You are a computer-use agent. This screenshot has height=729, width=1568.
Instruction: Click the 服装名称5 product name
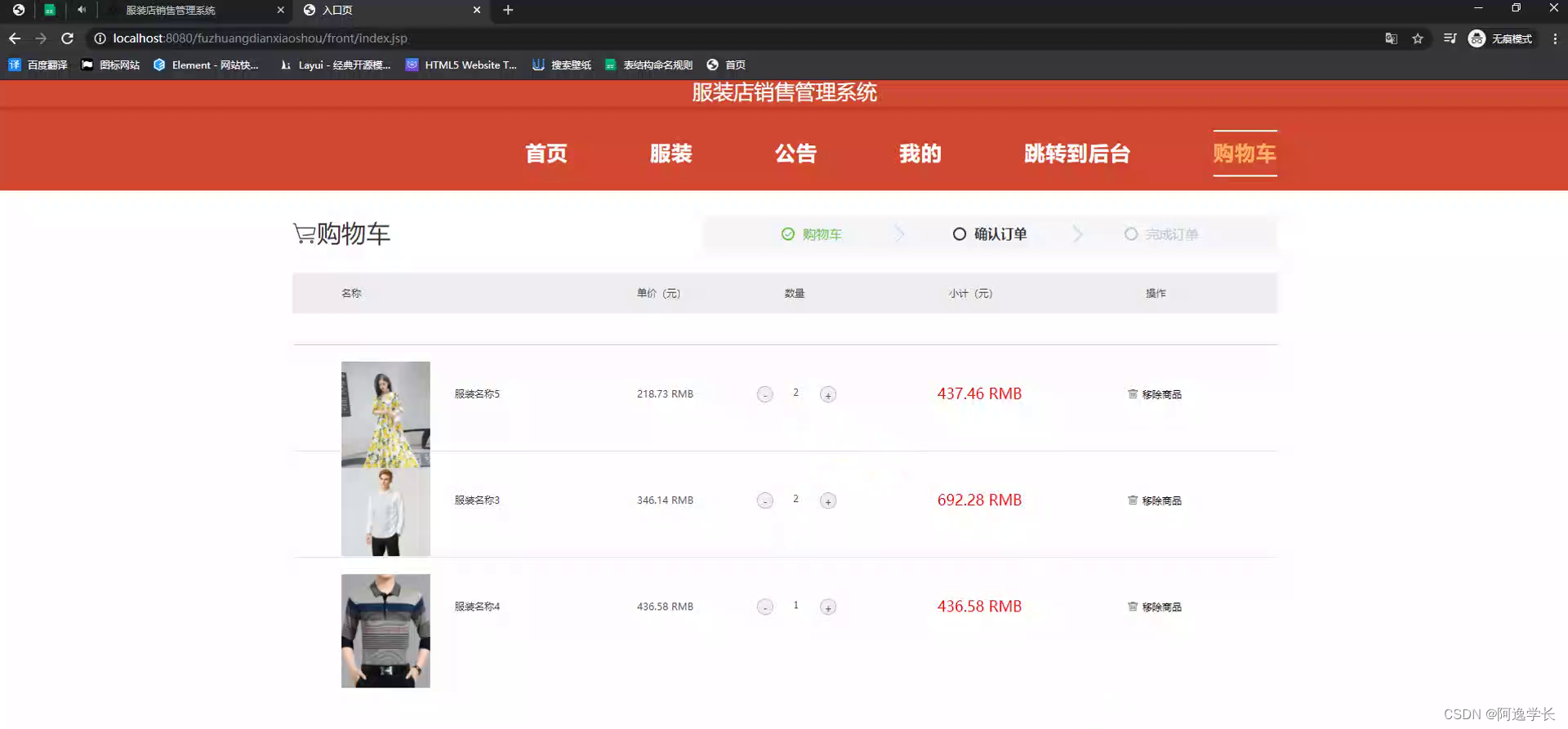[477, 393]
